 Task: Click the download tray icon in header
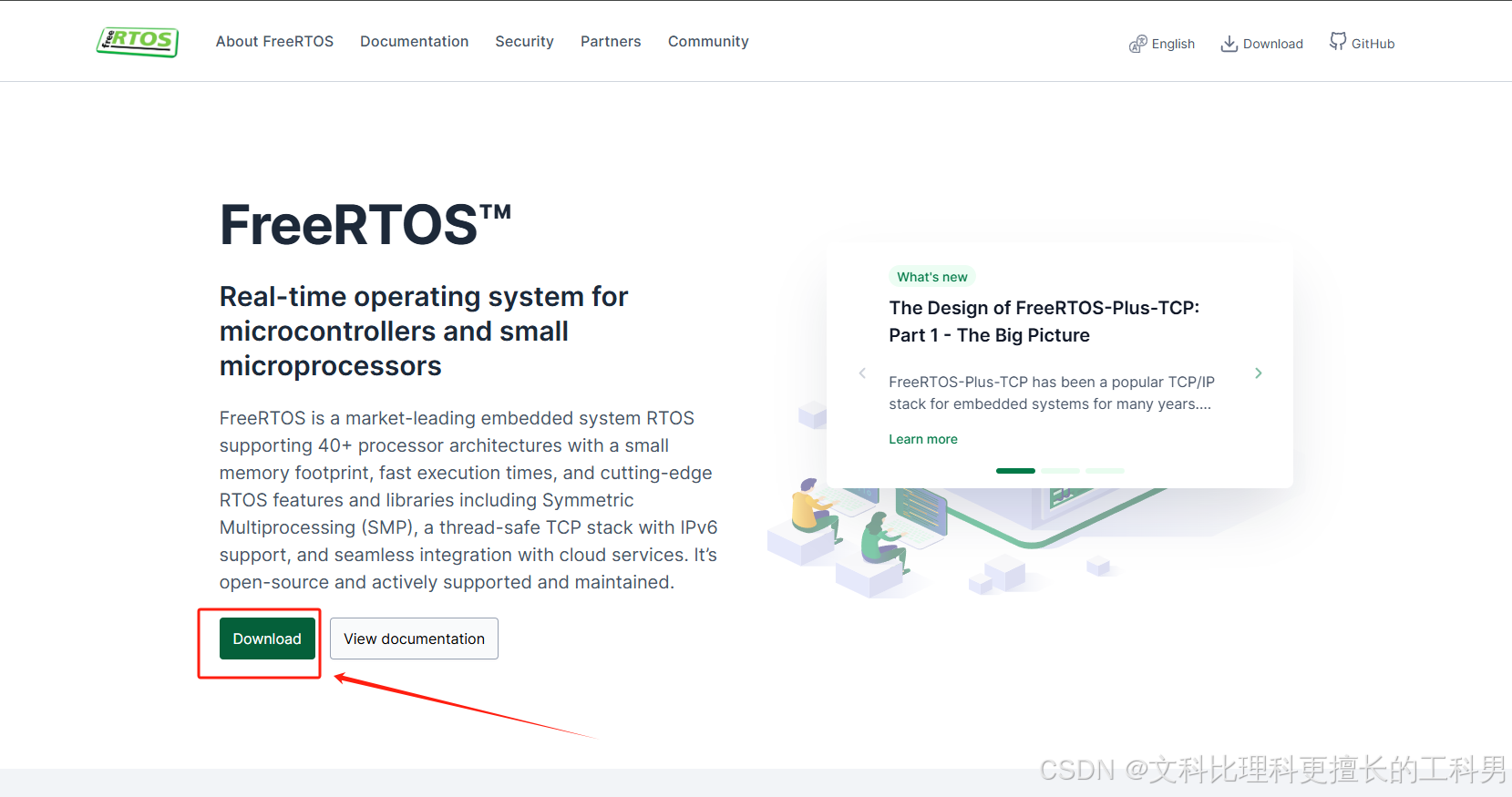[x=1229, y=44]
